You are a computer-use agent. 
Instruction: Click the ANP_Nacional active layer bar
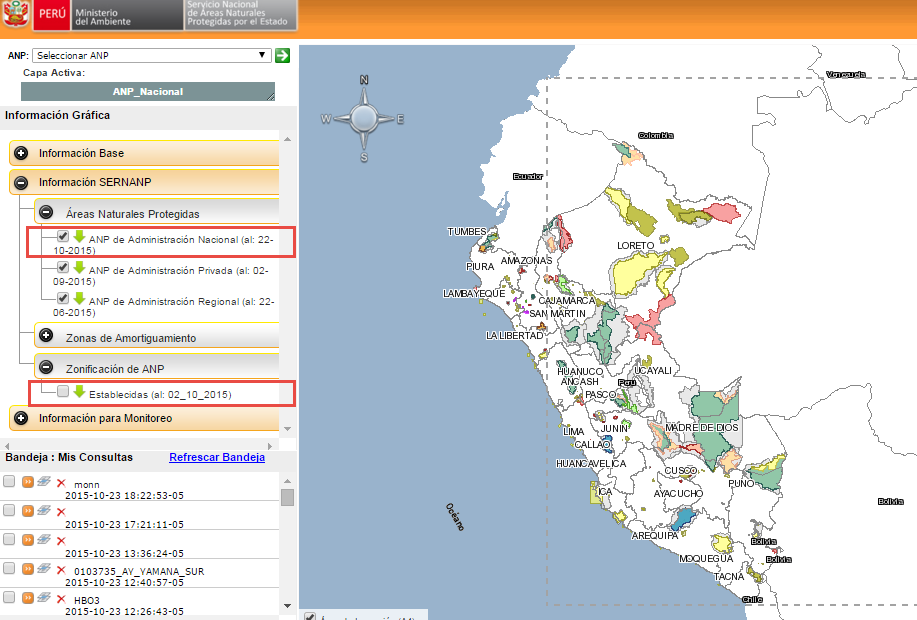(148, 91)
